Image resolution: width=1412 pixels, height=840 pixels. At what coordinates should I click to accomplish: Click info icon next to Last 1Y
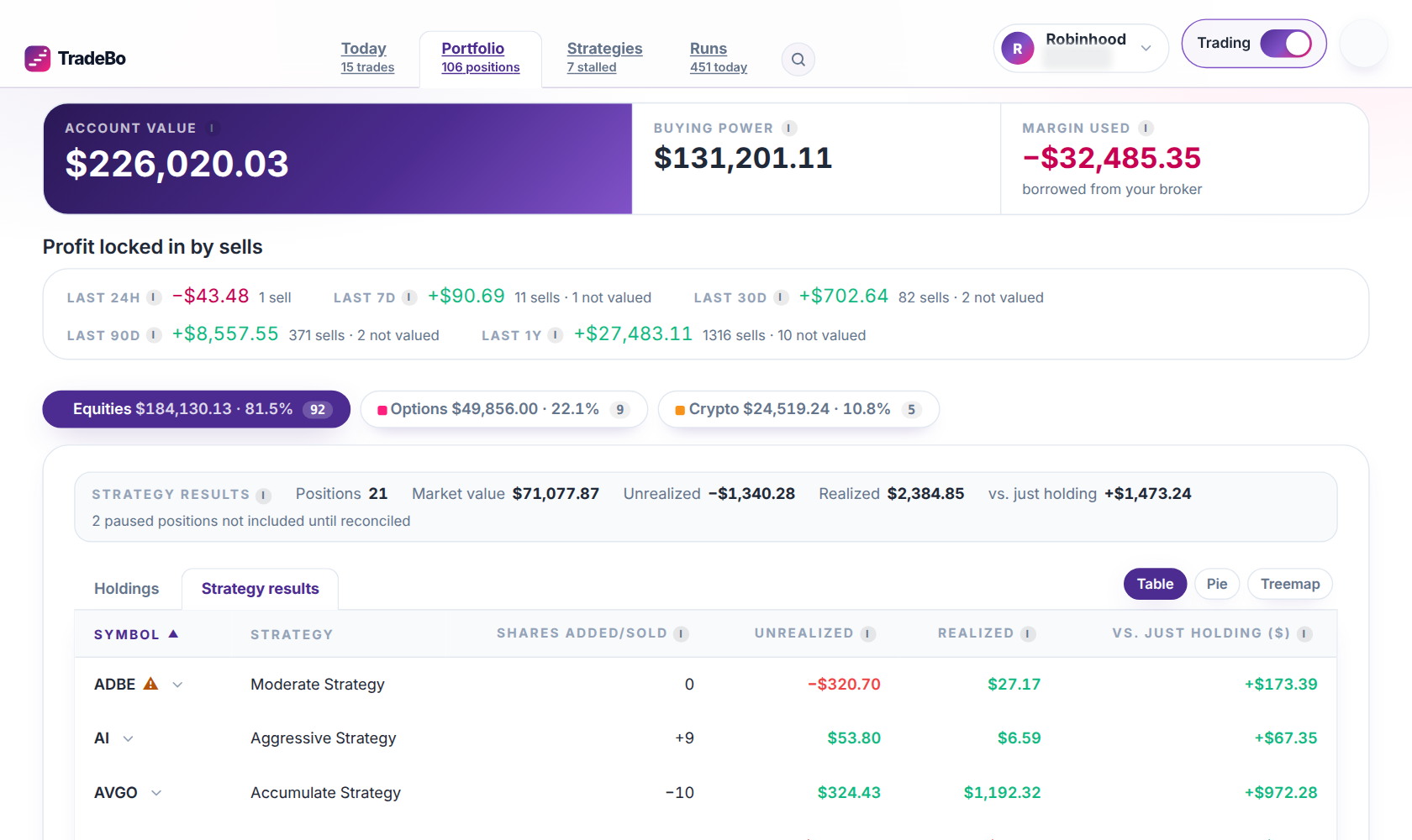point(556,335)
